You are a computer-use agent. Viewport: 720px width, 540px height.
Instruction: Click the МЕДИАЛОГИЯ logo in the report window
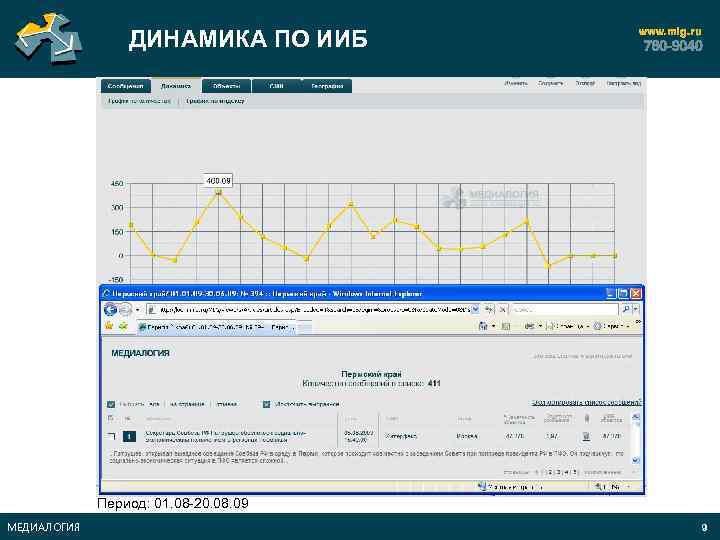pos(140,353)
